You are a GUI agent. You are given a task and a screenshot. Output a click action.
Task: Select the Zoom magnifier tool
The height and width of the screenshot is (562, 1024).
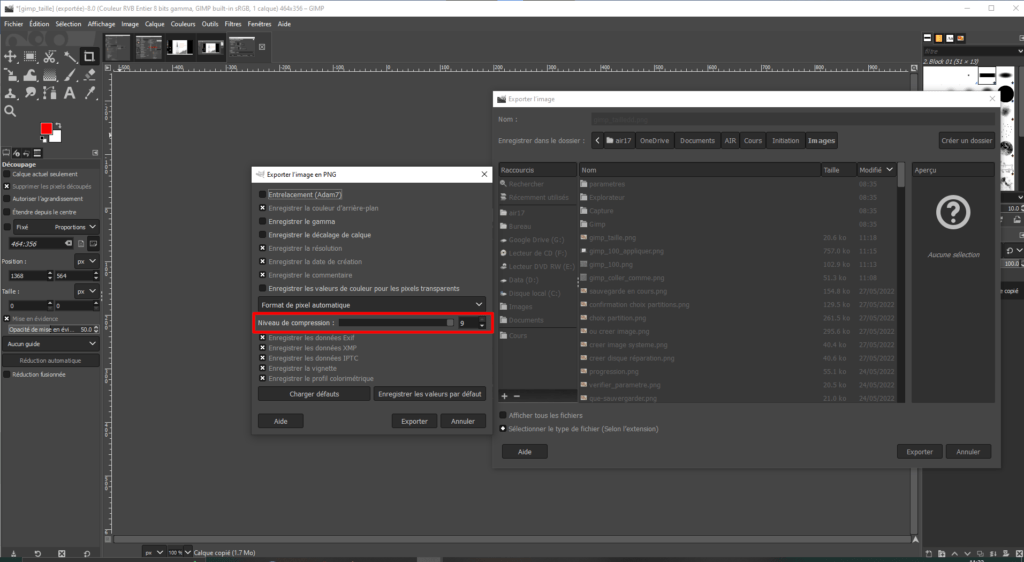[x=10, y=111]
